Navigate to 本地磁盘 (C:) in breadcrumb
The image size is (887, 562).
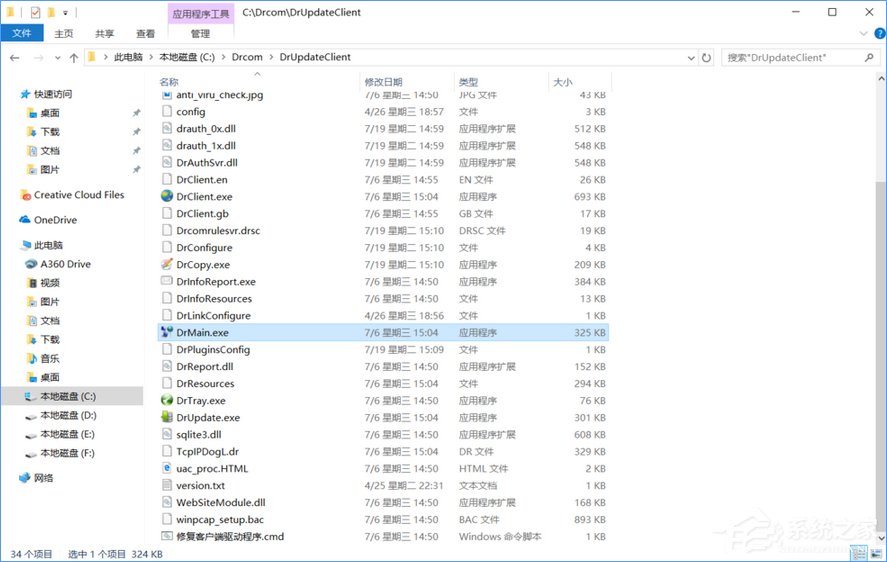187,57
